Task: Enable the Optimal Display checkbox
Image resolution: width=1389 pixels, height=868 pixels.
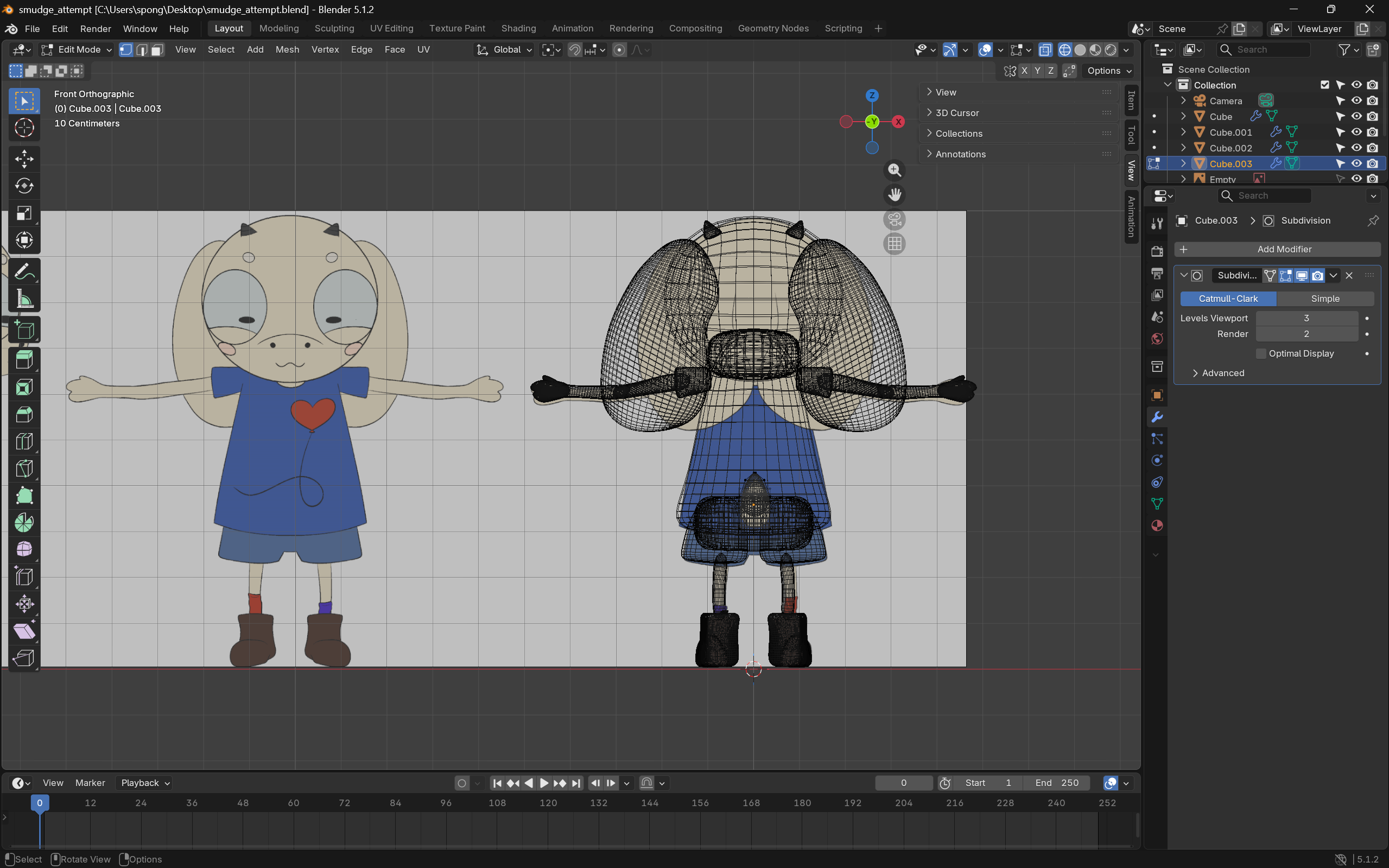Action: click(x=1261, y=353)
